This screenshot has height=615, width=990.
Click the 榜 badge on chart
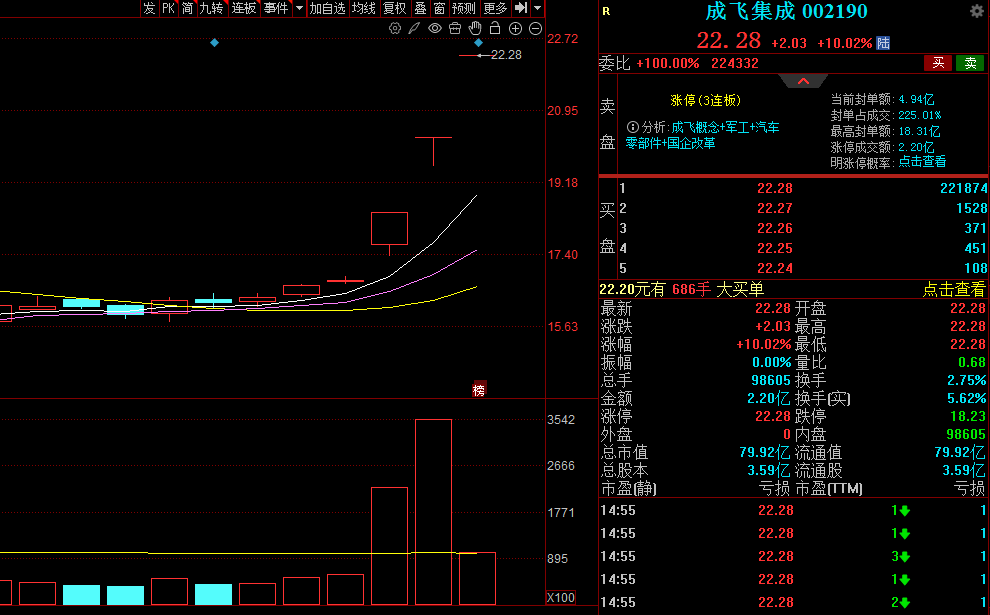479,390
